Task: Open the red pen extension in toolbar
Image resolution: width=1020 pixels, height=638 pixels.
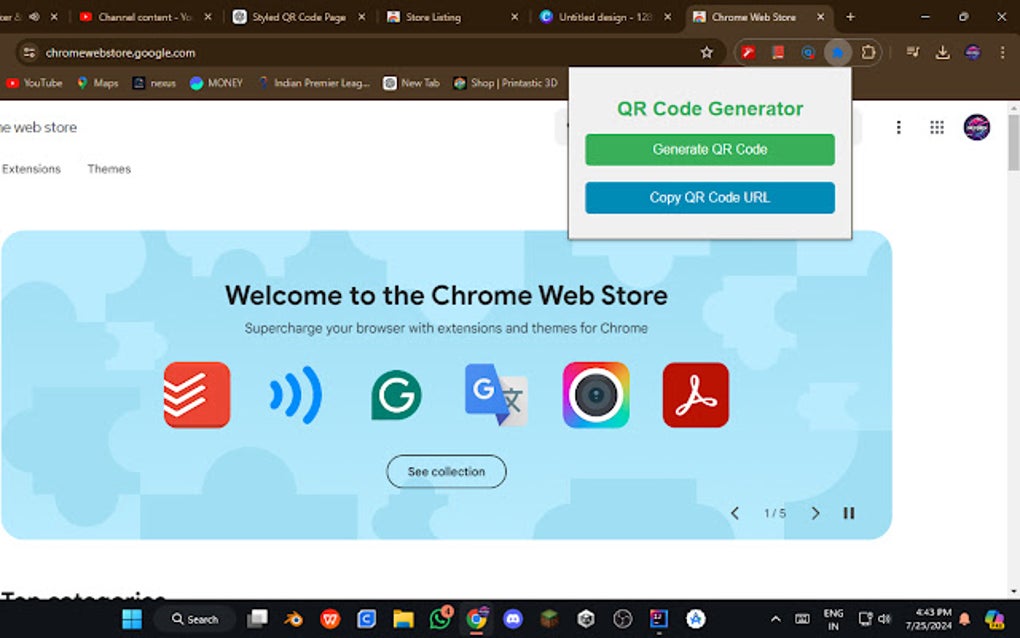Action: click(748, 53)
